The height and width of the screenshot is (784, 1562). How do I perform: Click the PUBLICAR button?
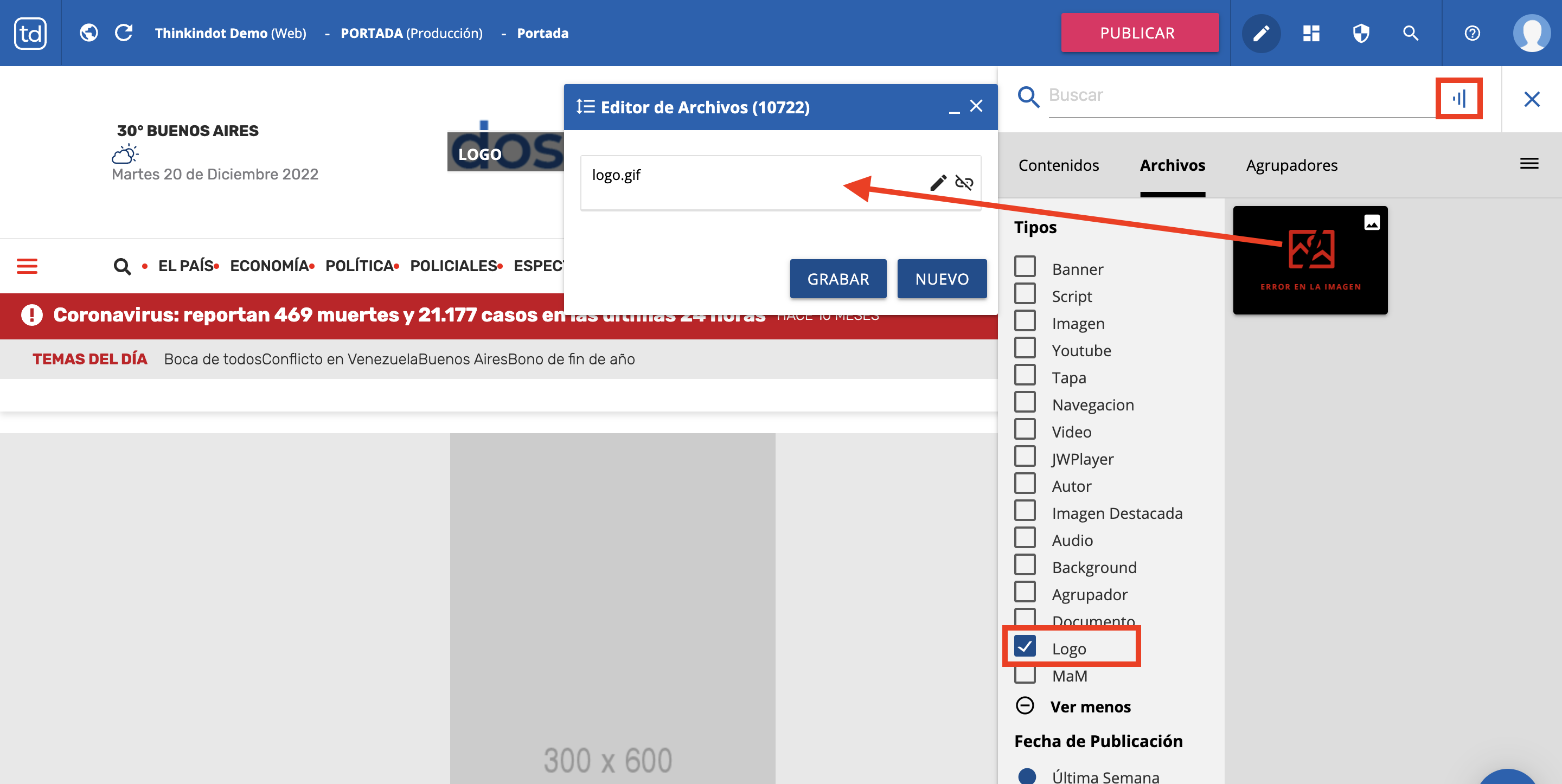[x=1140, y=33]
